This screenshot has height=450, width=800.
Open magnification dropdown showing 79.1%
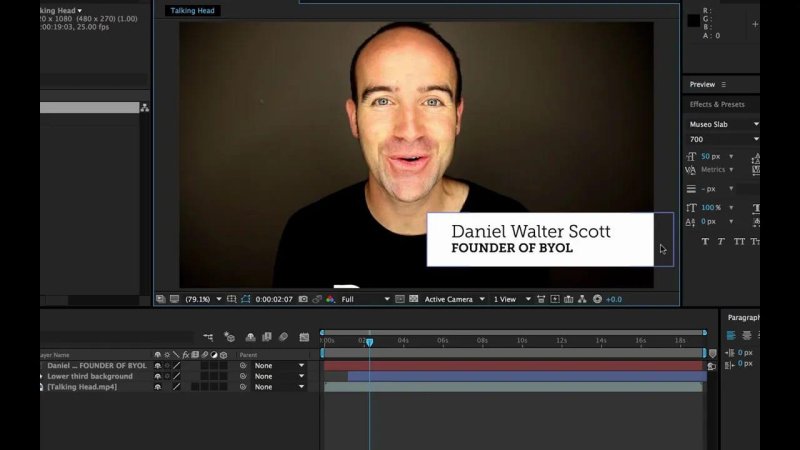click(x=203, y=299)
